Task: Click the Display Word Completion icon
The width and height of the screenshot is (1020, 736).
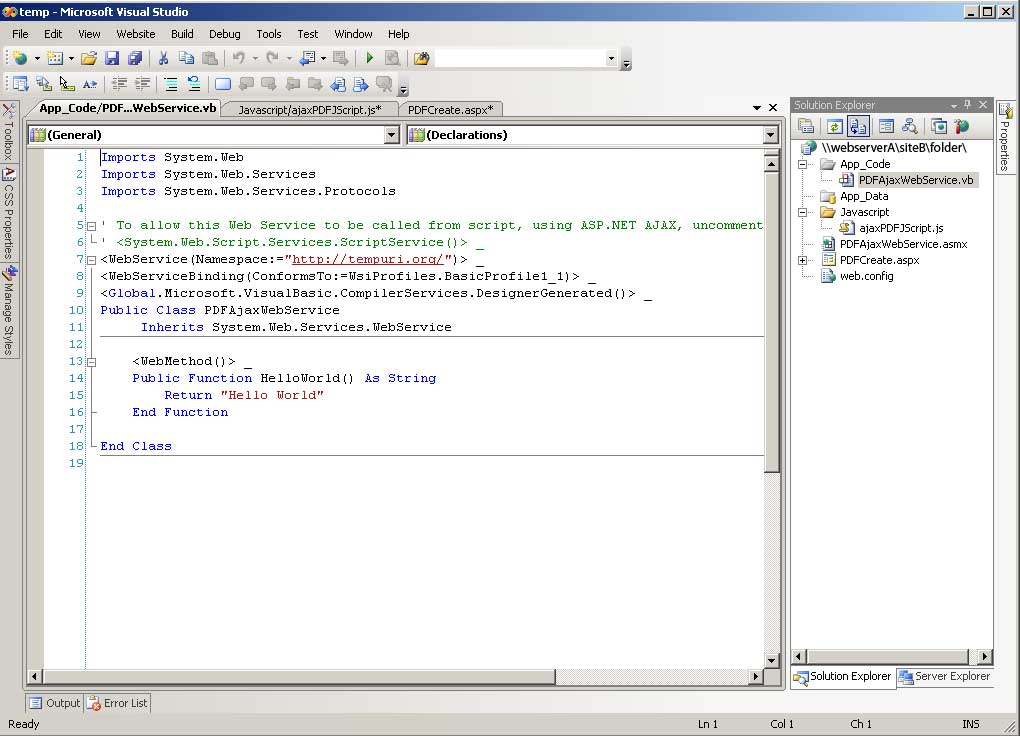Action: tap(90, 84)
